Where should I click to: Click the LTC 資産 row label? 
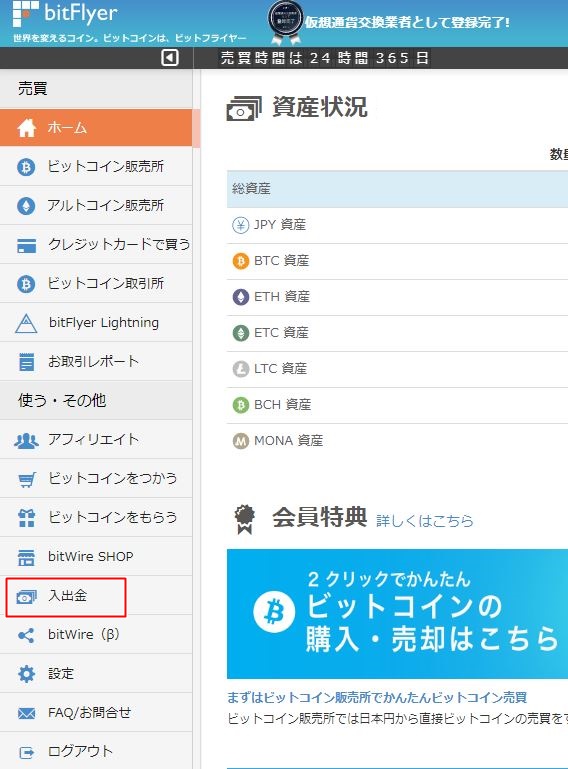(280, 369)
